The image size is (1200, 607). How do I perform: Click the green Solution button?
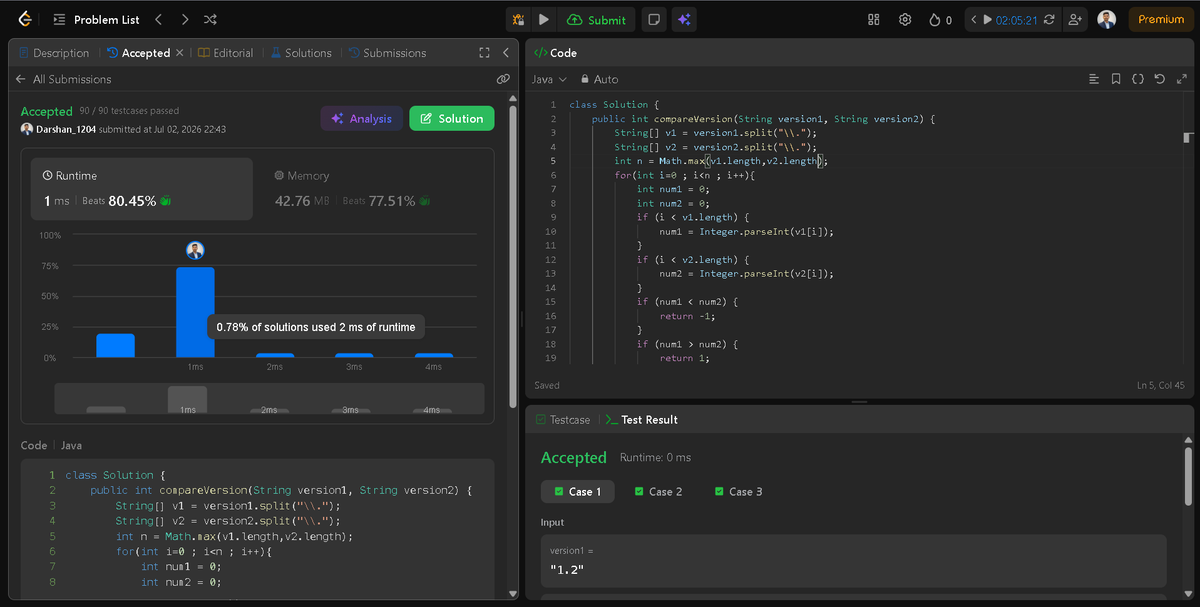click(x=451, y=118)
